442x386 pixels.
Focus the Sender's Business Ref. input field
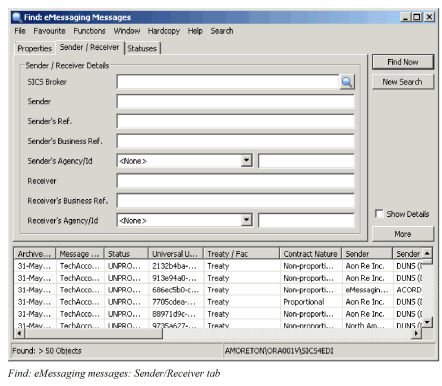pos(235,141)
